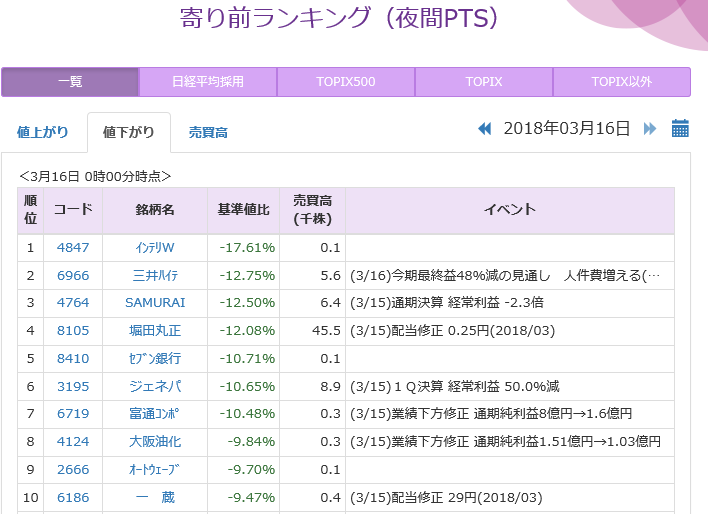
Task: Open the calendar date picker icon
Action: 680,128
